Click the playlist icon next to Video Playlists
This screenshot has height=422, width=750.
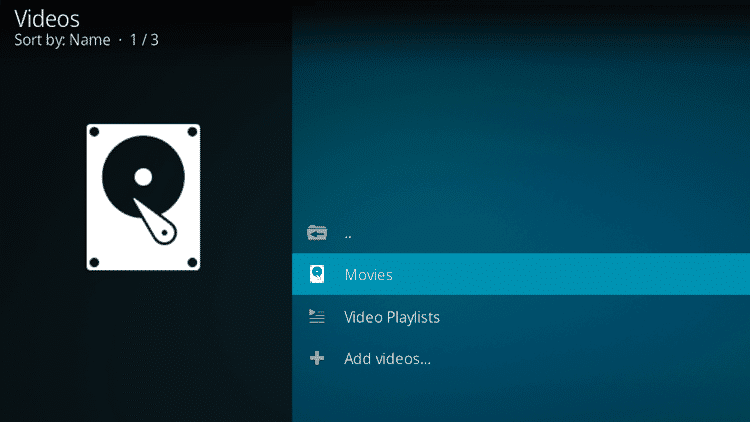click(317, 316)
